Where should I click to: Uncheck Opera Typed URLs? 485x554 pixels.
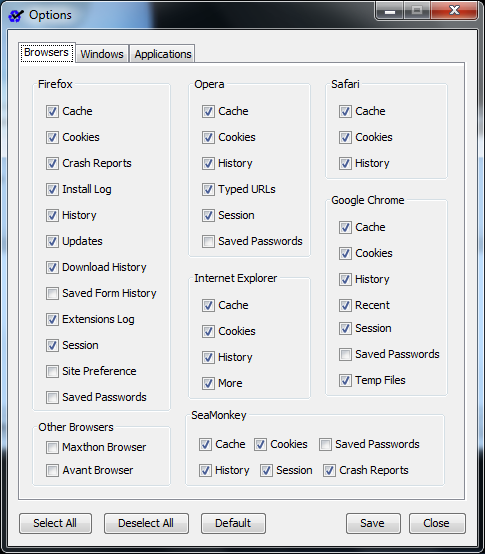point(208,189)
